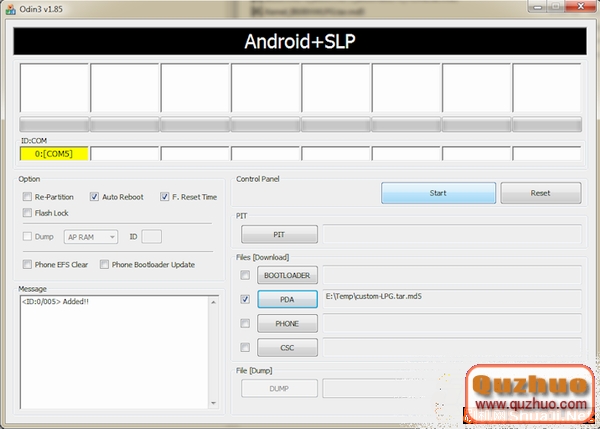Close the Odin3 window
This screenshot has width=600, height=429.
[580, 6]
